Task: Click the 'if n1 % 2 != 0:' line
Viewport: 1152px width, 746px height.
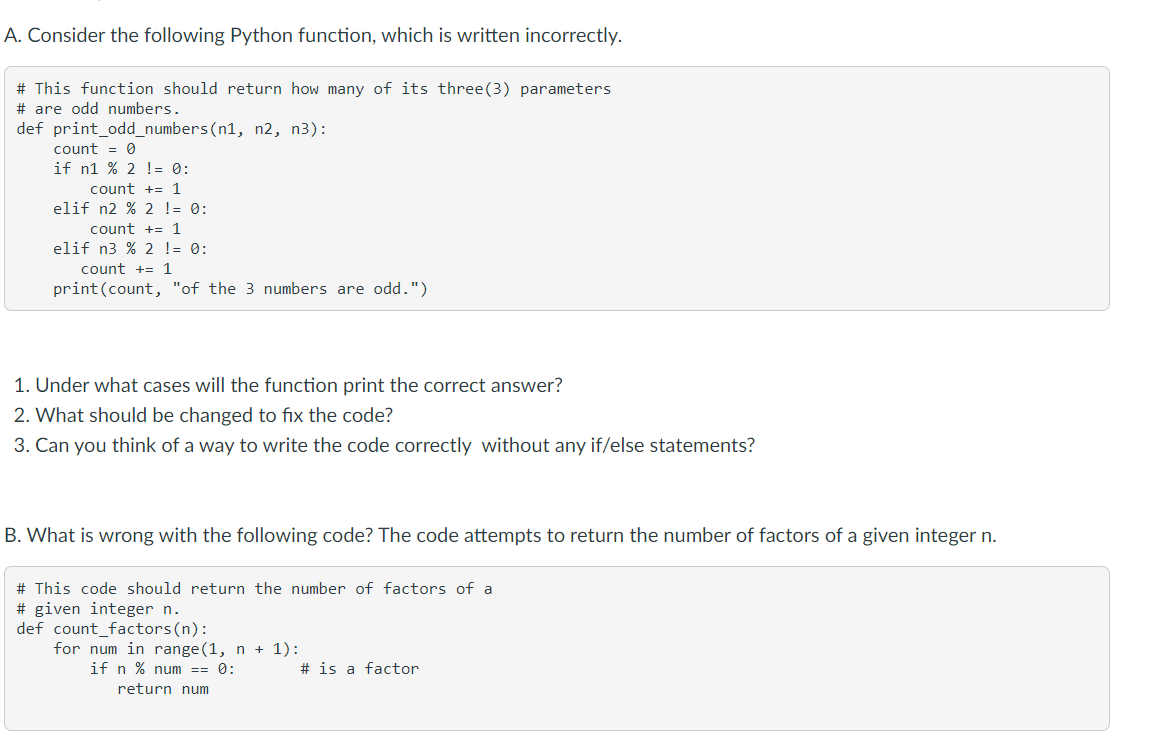Action: coord(121,169)
